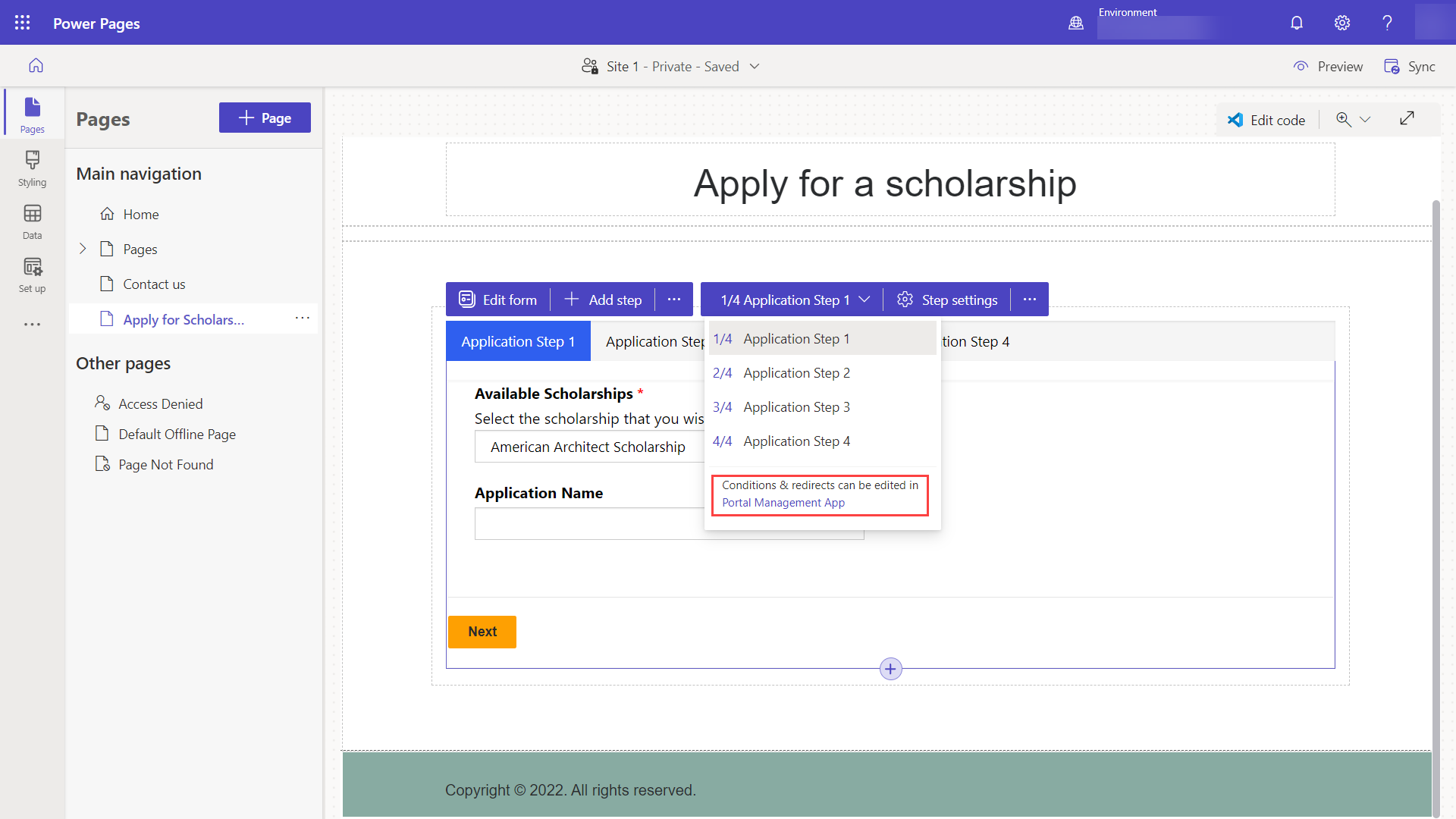Click the Pages panel icon in sidebar

click(x=33, y=113)
